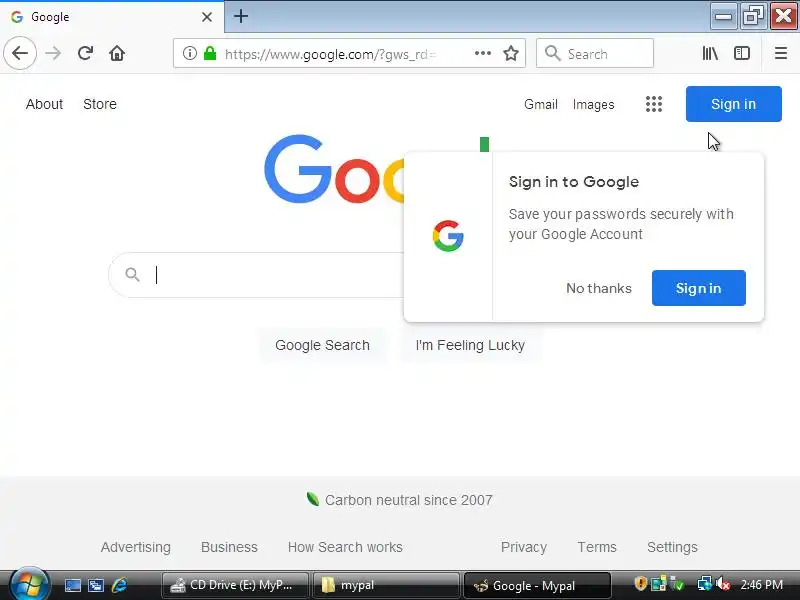
Task: Open Images search link
Action: click(x=593, y=105)
